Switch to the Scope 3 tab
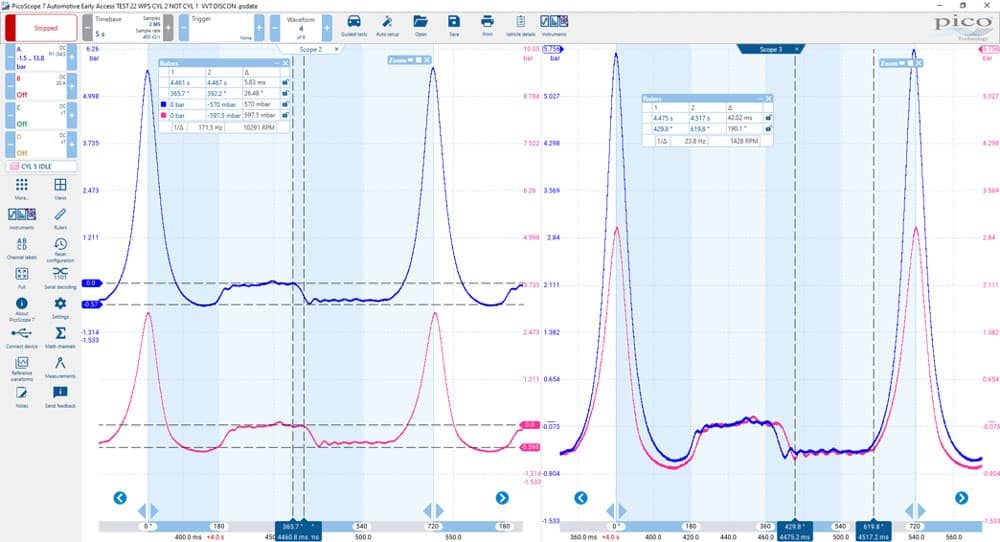This screenshot has width=1000, height=542. click(x=770, y=49)
